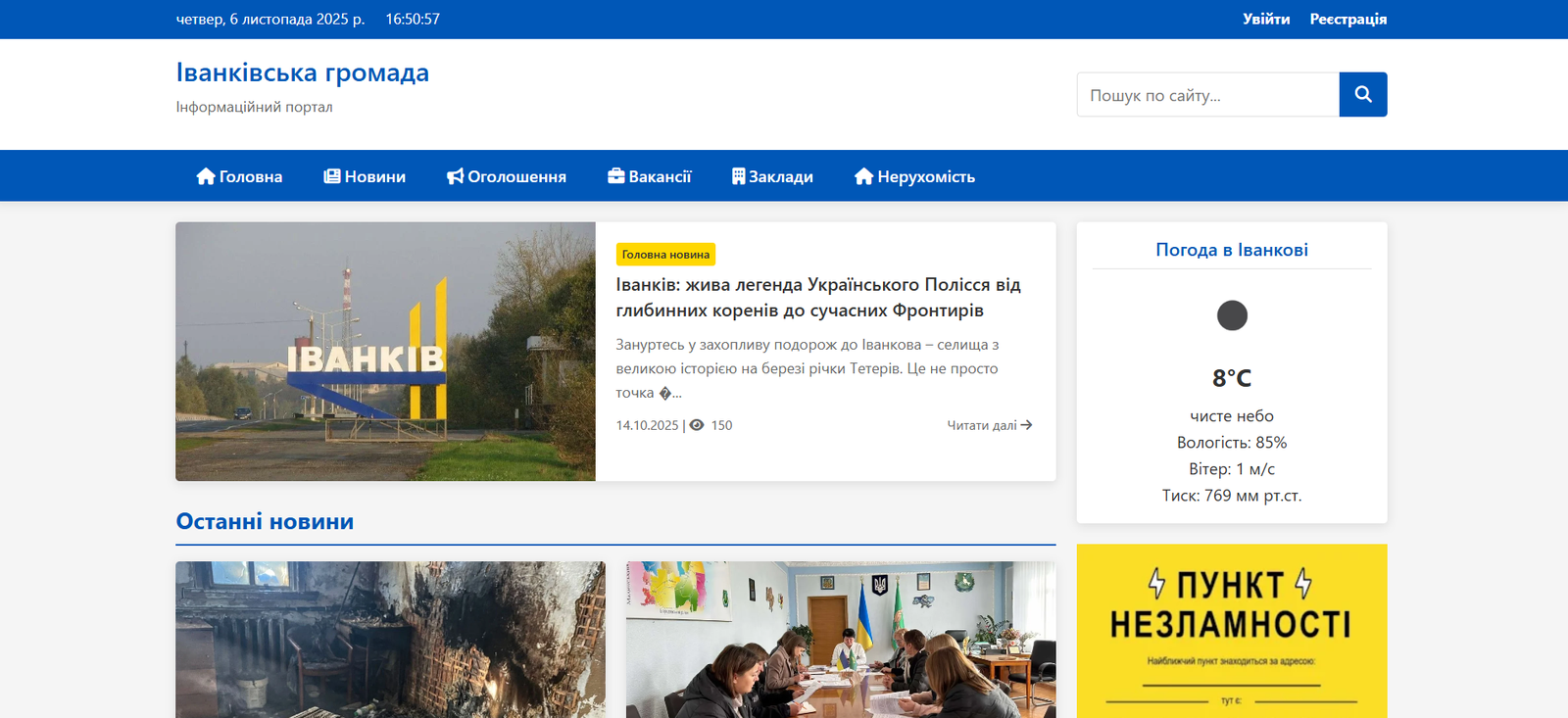
Task: Open the featured article headline about Іванків
Action: pyautogui.click(x=818, y=297)
